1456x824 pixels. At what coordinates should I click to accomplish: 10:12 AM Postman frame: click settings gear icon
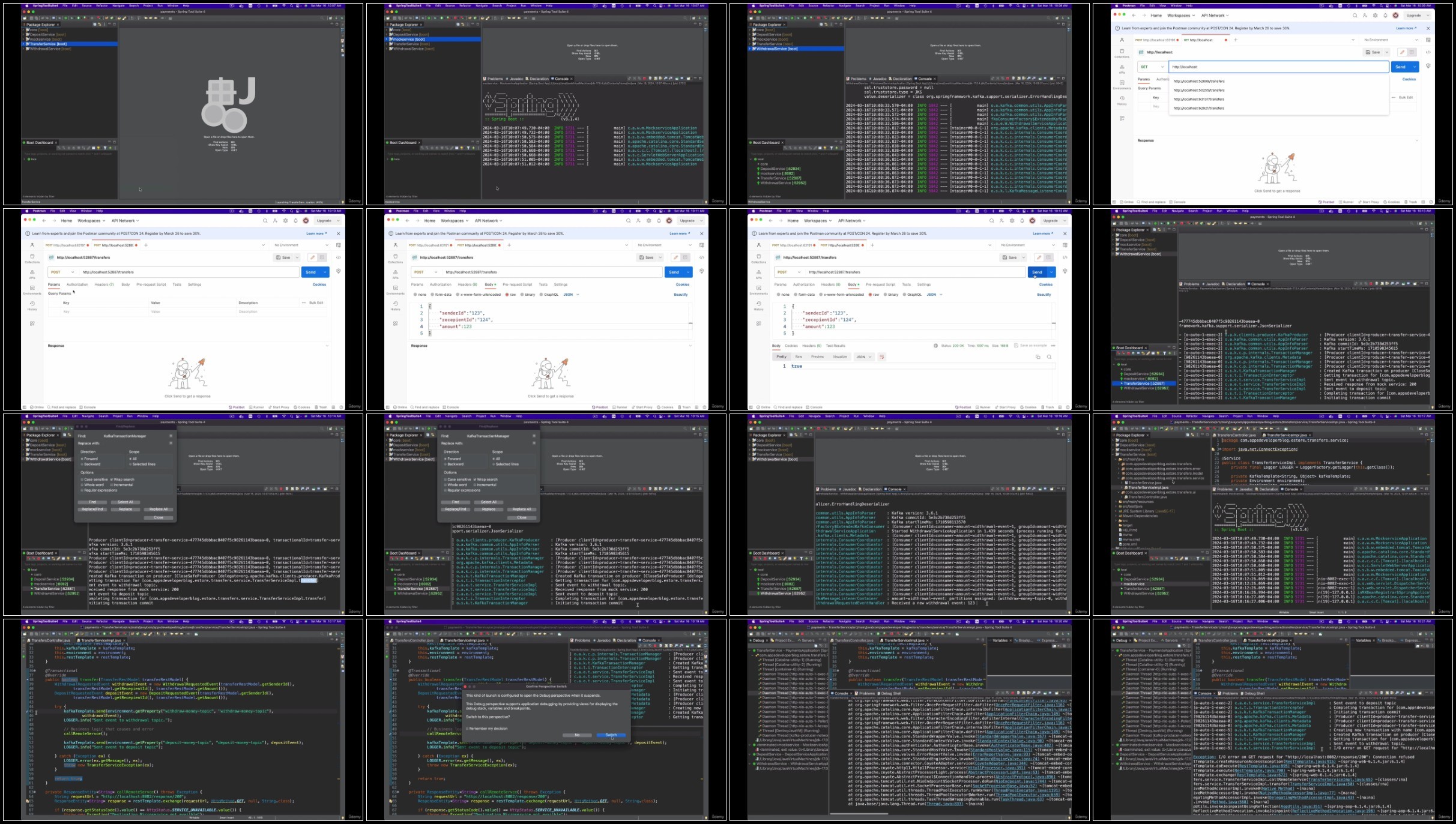1012,221
